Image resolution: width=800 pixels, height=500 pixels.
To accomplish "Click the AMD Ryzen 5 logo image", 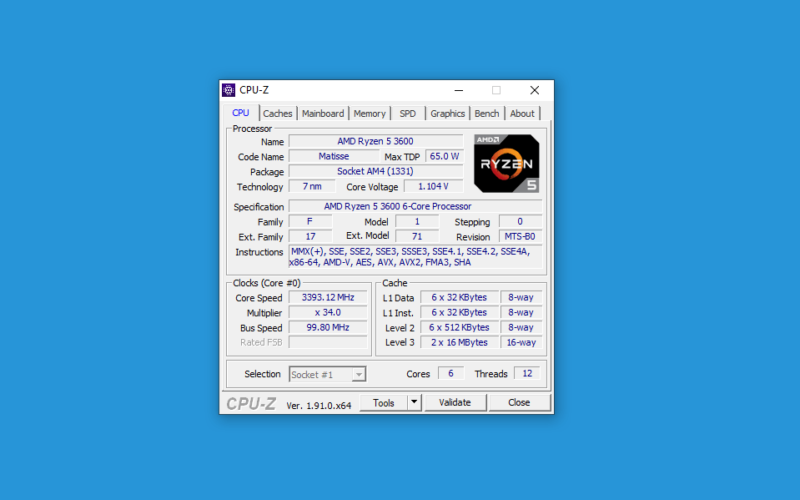I will pos(506,163).
